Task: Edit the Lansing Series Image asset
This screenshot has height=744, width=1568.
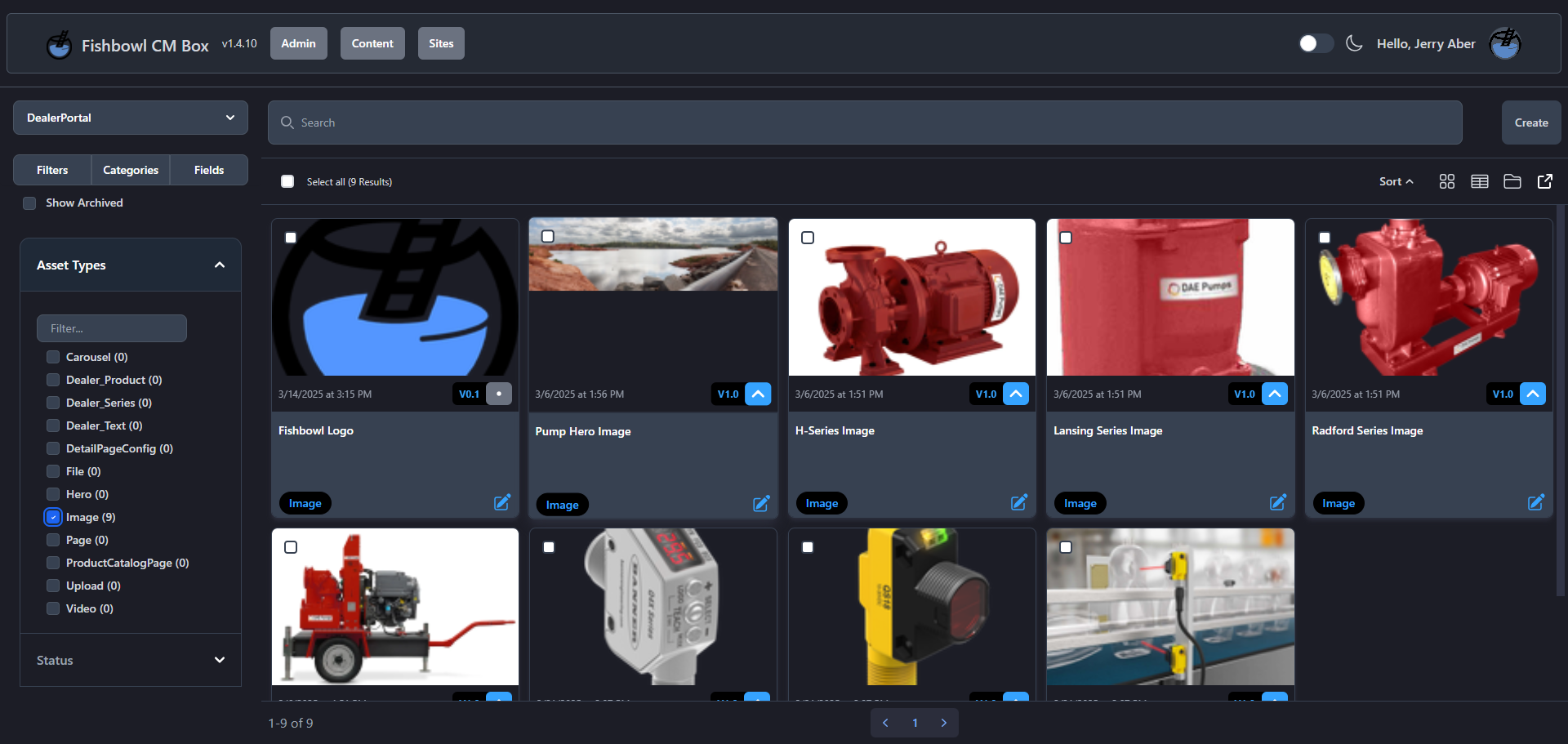Action: click(x=1278, y=502)
